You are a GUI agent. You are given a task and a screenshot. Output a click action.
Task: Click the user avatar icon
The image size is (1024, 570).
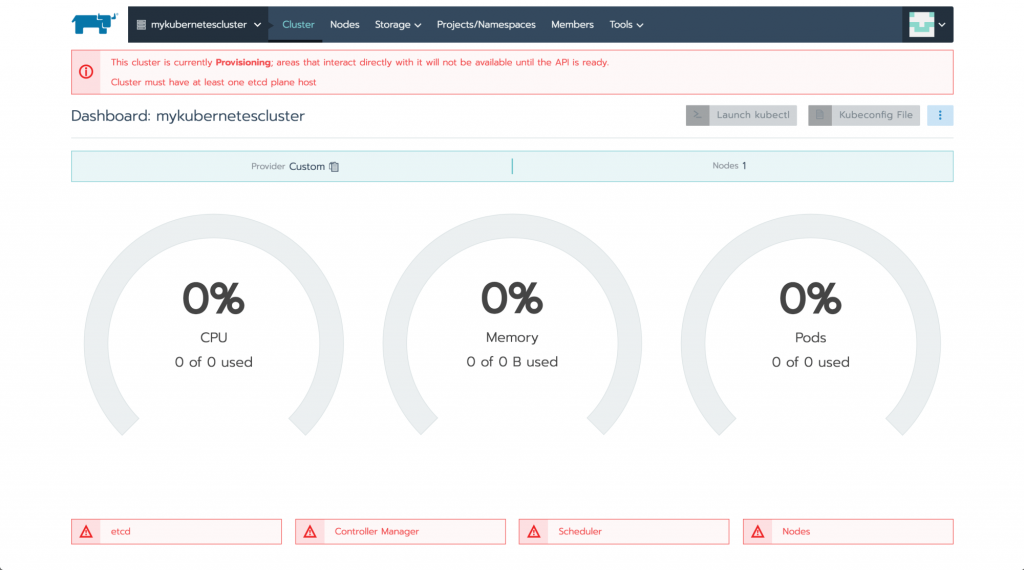[x=921, y=25]
